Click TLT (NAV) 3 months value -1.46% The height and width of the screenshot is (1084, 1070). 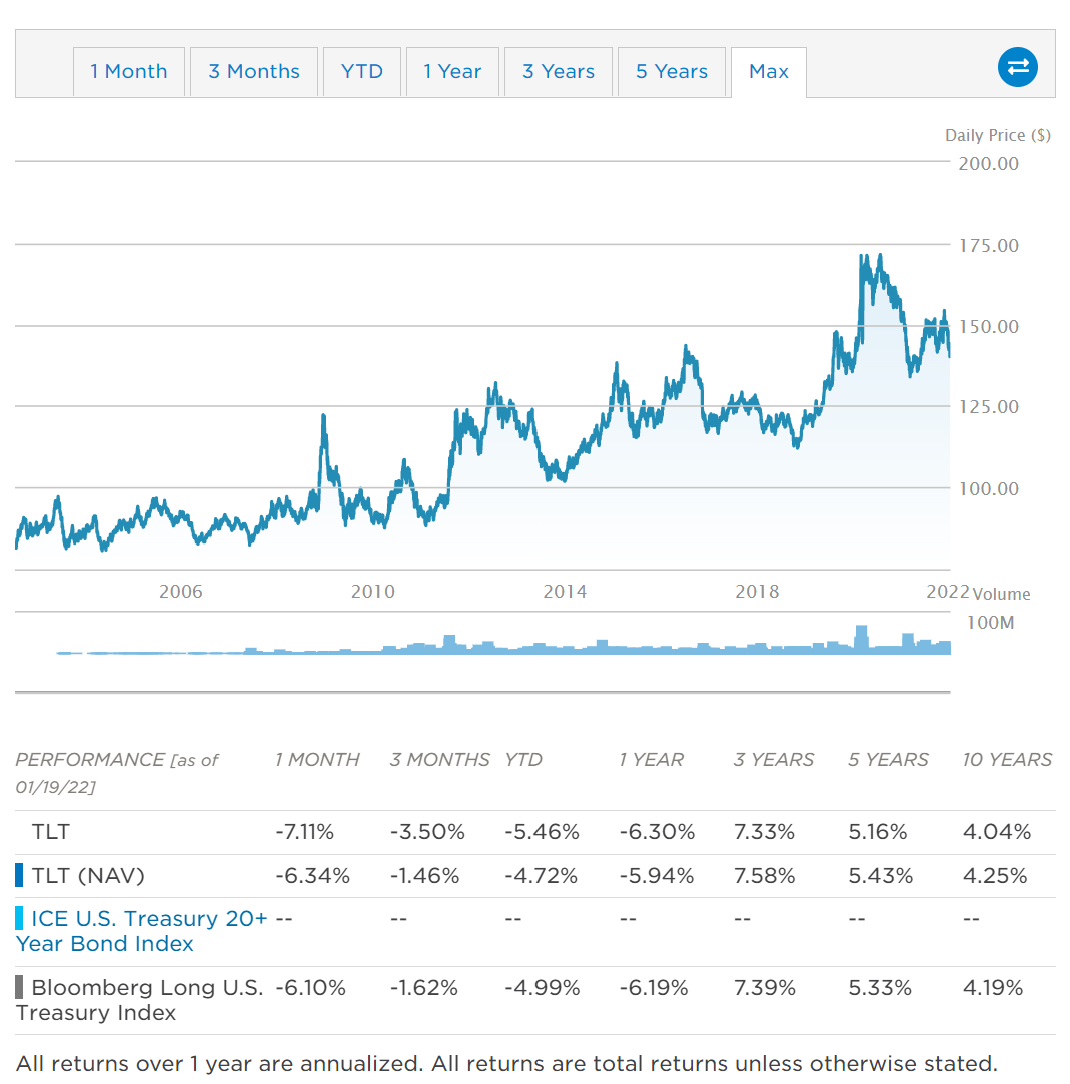point(424,875)
